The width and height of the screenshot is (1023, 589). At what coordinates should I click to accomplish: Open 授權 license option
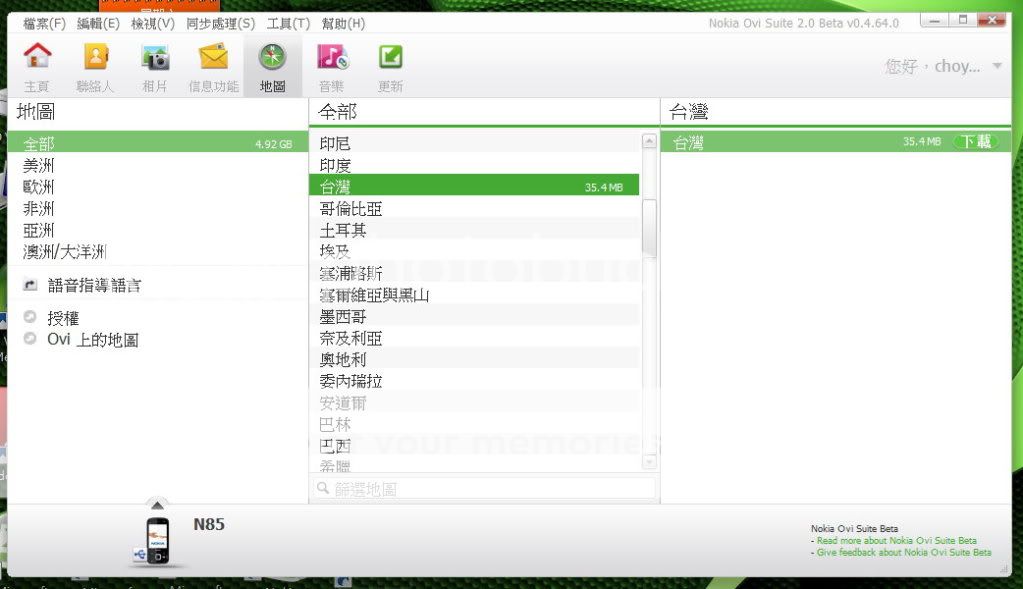(63, 318)
